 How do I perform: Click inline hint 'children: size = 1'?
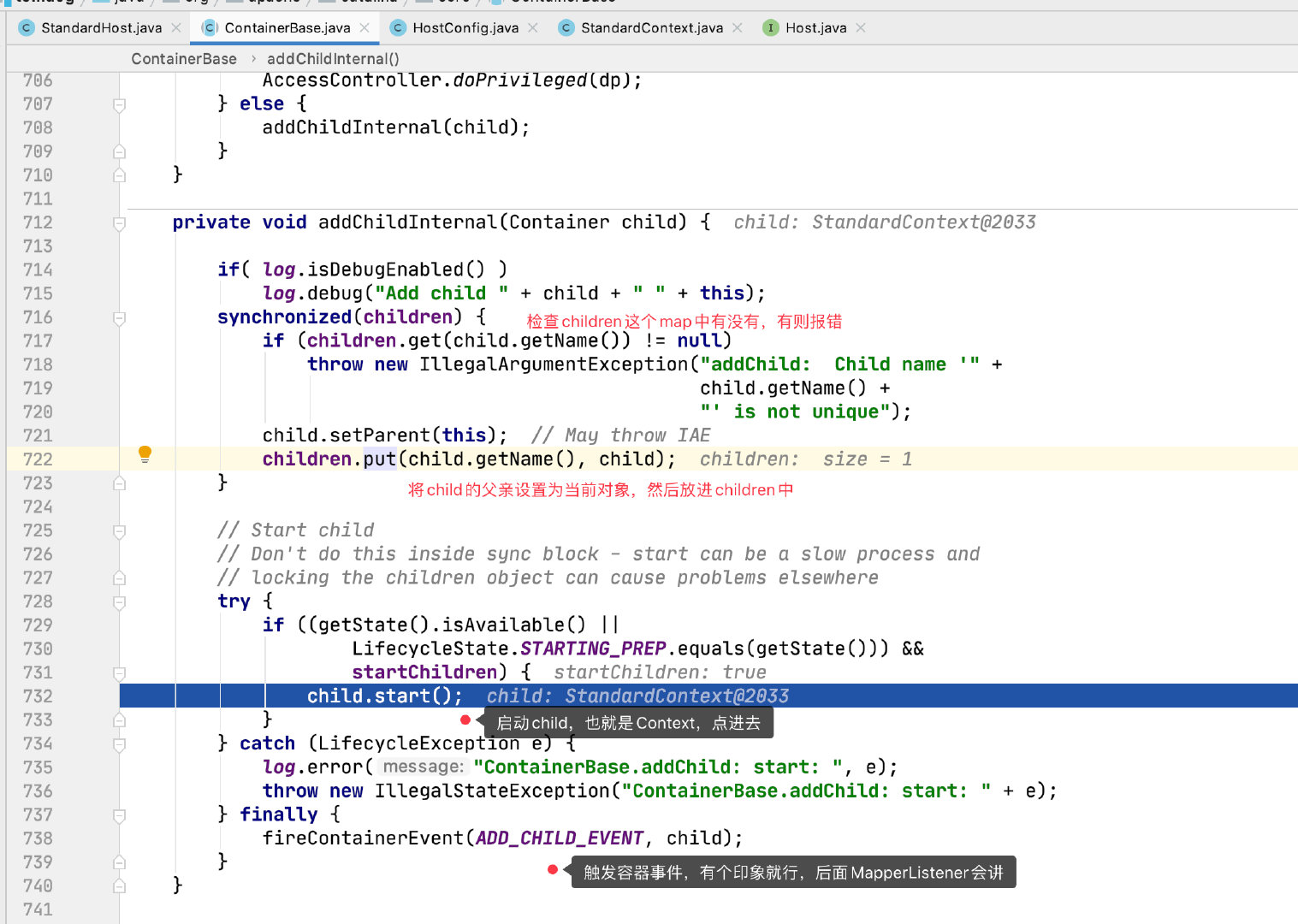pyautogui.click(x=806, y=459)
